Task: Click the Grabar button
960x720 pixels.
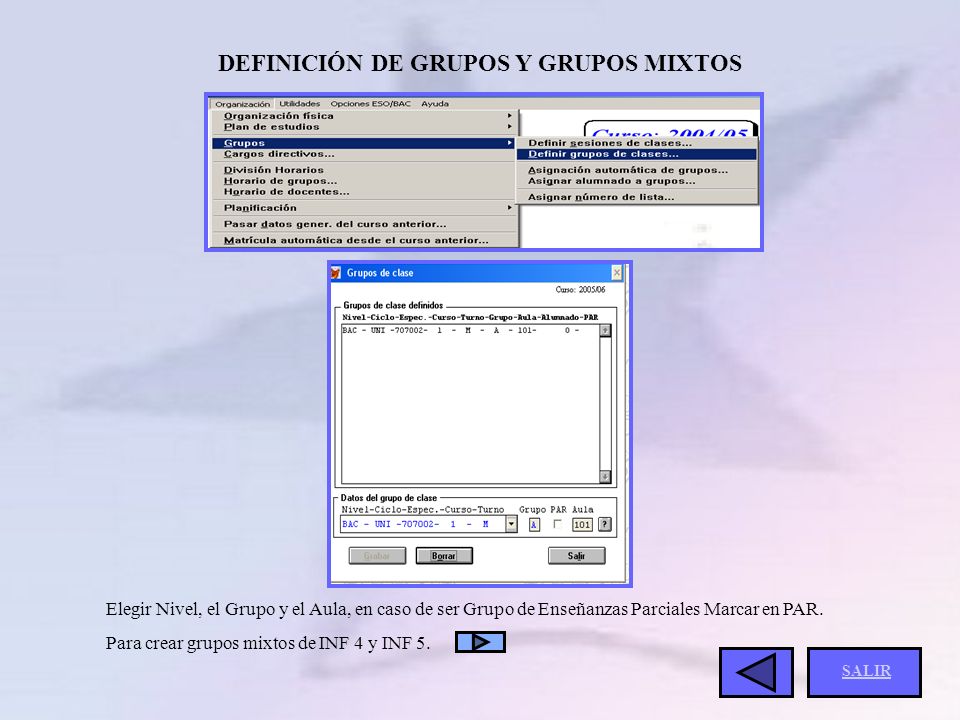Action: pyautogui.click(x=377, y=556)
